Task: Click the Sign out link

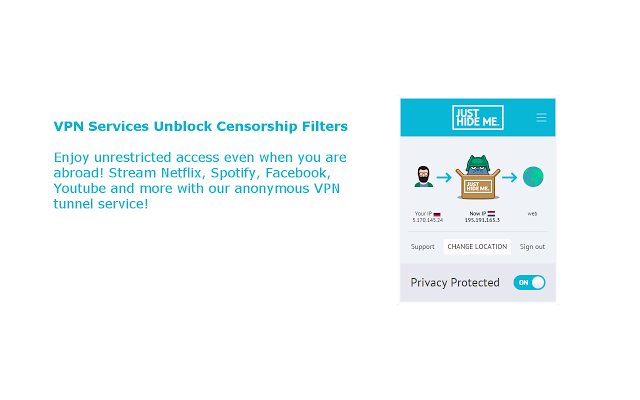Action: (x=532, y=247)
